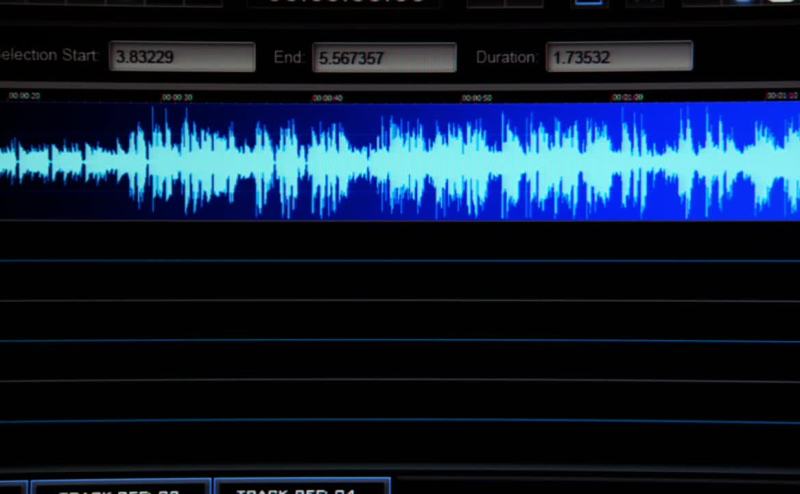The image size is (800, 494).
Task: Open the Track Bed 04 tab
Action: tap(301, 488)
